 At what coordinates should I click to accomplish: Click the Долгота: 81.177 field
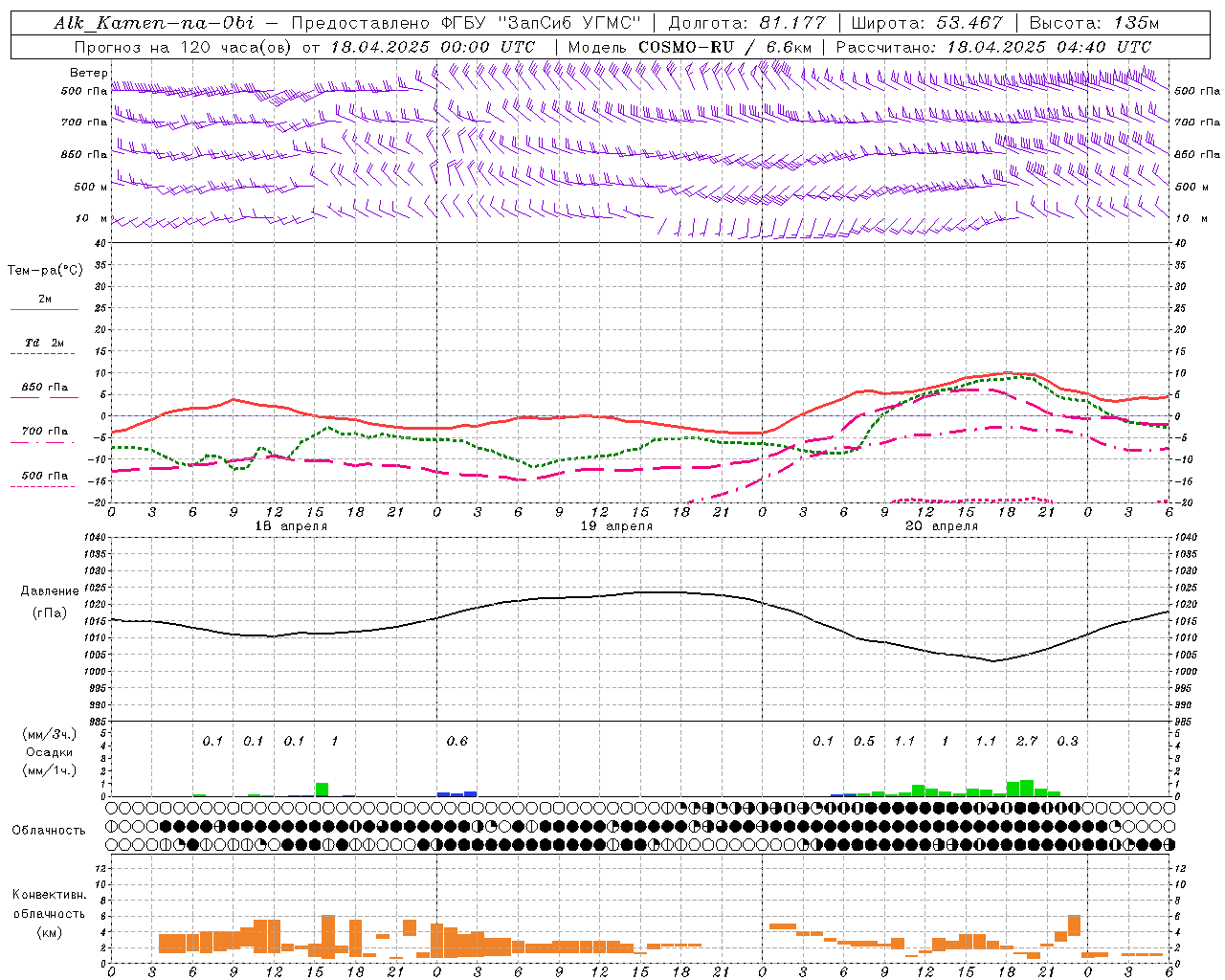(746, 23)
